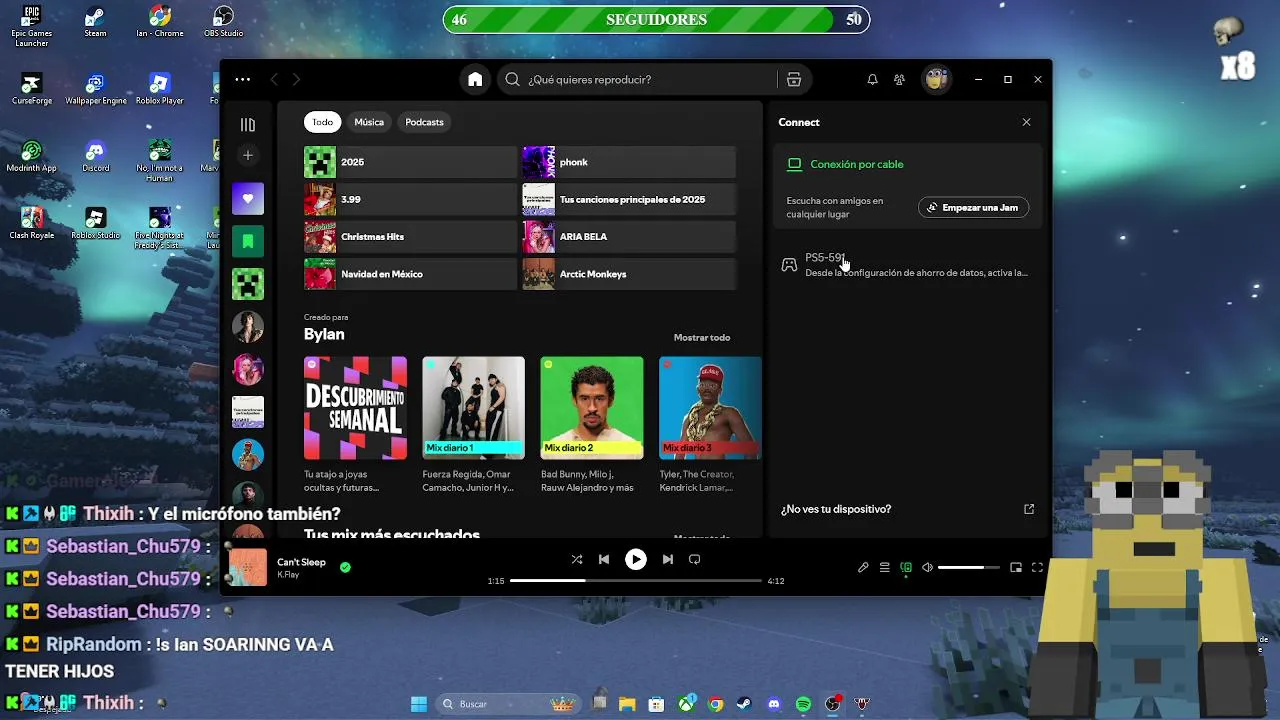Open the Steam desktop shortcut
Screen dimensions: 1280x720
95,22
